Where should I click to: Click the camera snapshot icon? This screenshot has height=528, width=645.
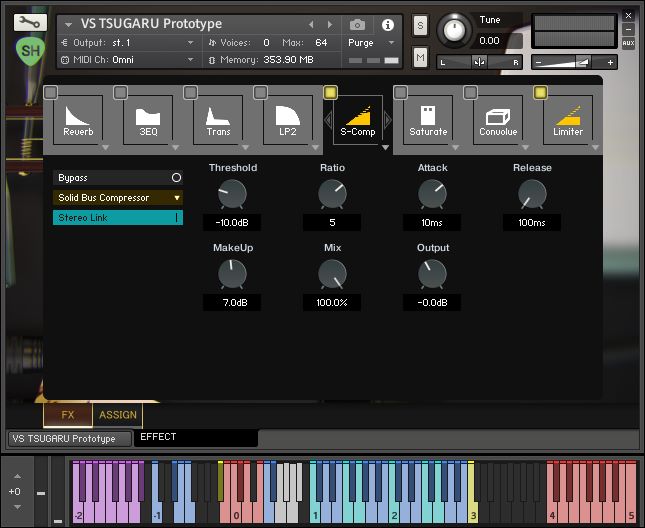[x=358, y=25]
